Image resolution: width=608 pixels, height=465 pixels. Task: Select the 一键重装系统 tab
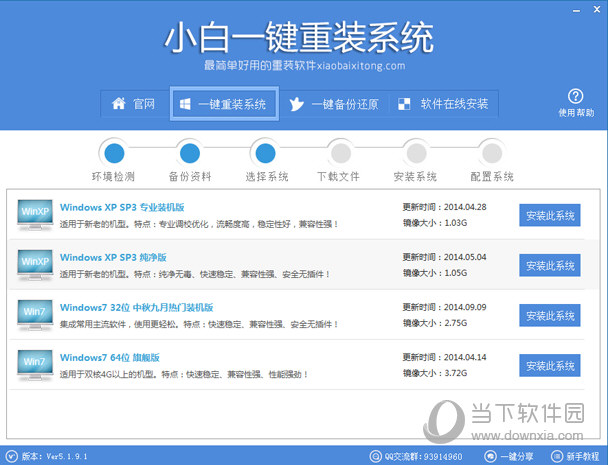click(224, 104)
